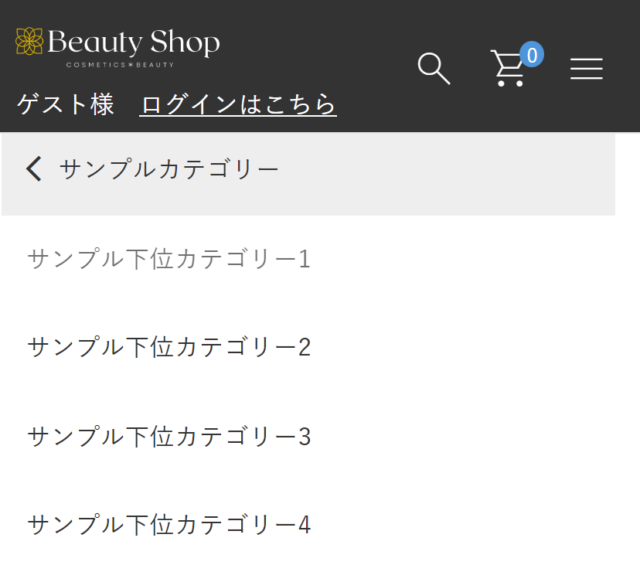Image resolution: width=640 pixels, height=582 pixels.
Task: Click the ログインはこちら login link
Action: point(238,104)
